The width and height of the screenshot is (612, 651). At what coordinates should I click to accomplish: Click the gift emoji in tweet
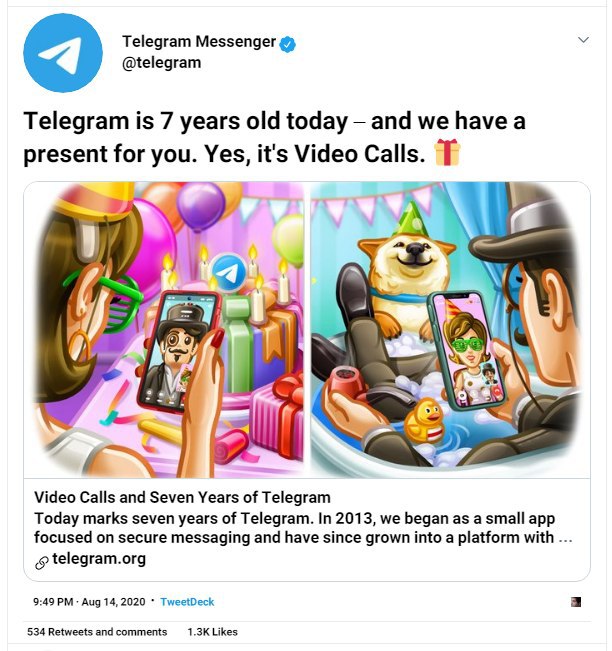click(447, 153)
